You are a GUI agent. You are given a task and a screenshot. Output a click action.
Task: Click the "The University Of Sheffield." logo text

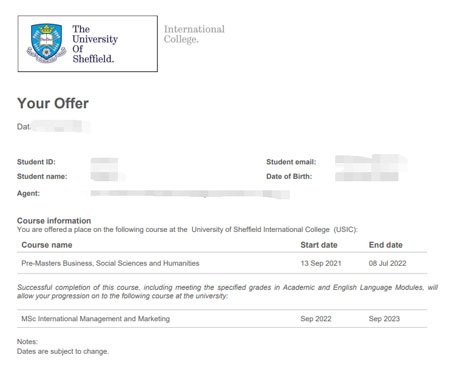click(95, 44)
